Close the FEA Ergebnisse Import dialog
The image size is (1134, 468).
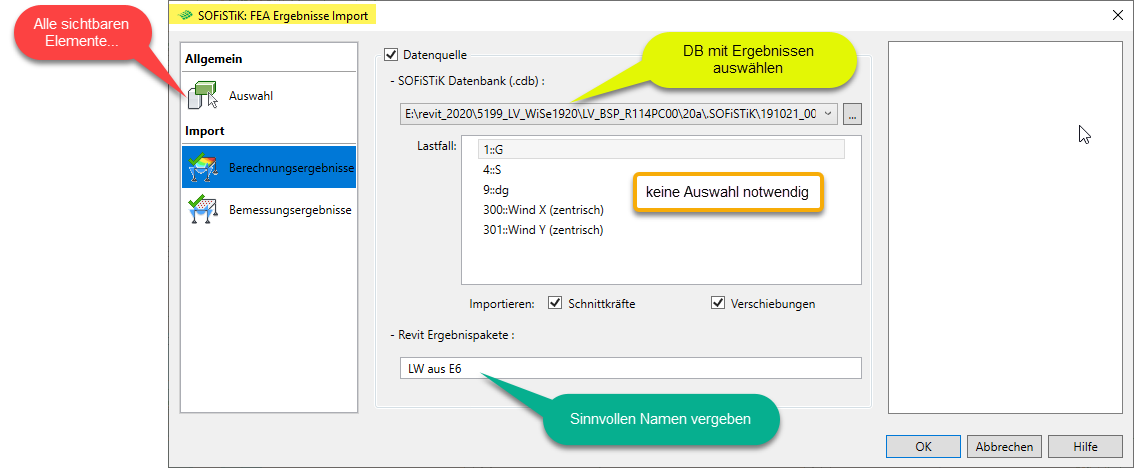(x=1117, y=14)
